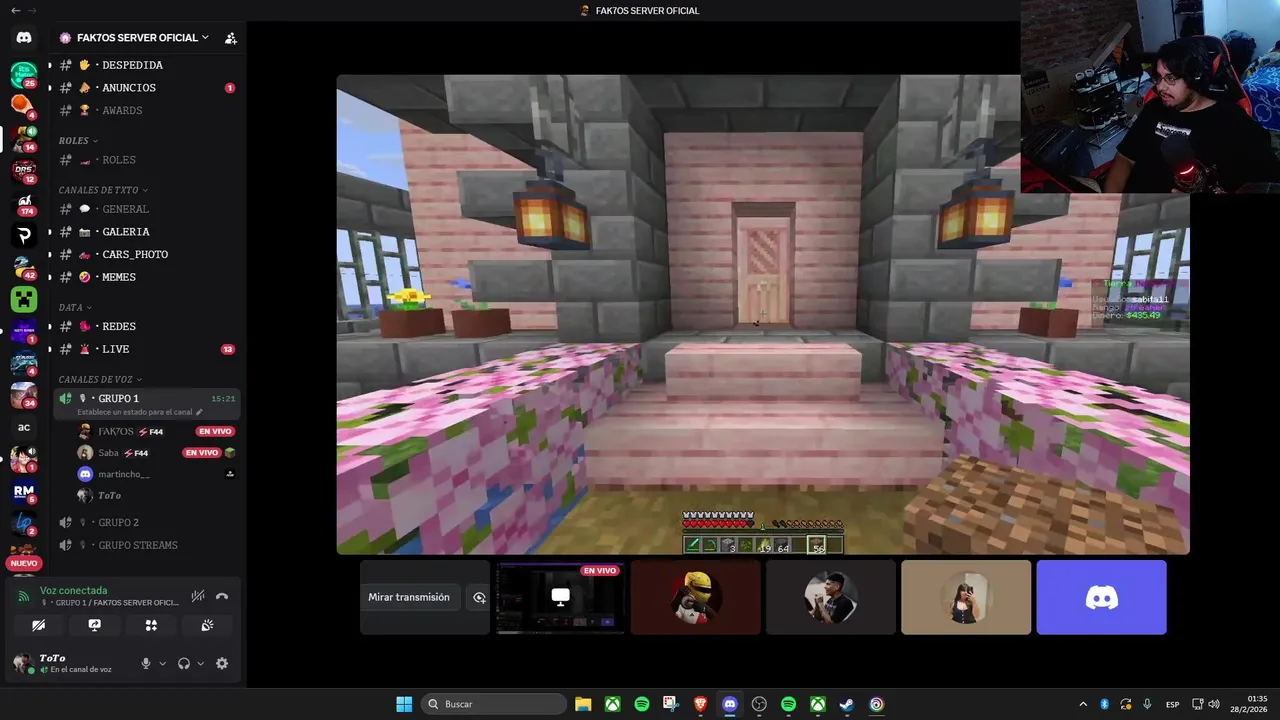Open the DESPEDIDA channel
Viewport: 1280px width, 720px height.
(146, 65)
